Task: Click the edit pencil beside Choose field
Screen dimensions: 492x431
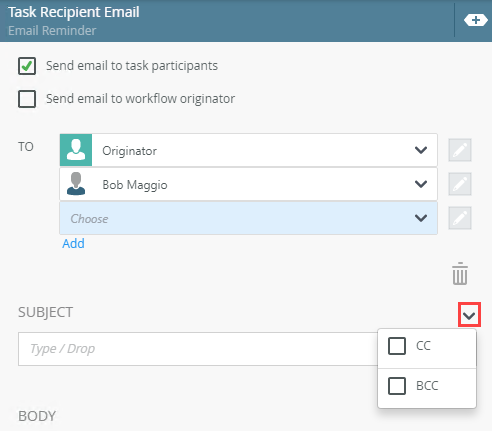Action: click(x=460, y=218)
